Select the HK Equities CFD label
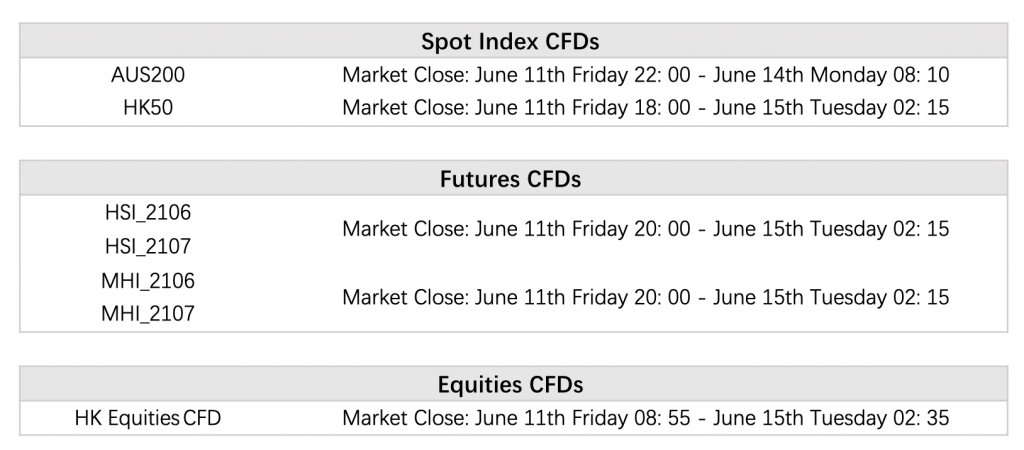Image resolution: width=1024 pixels, height=450 pixels. [148, 418]
